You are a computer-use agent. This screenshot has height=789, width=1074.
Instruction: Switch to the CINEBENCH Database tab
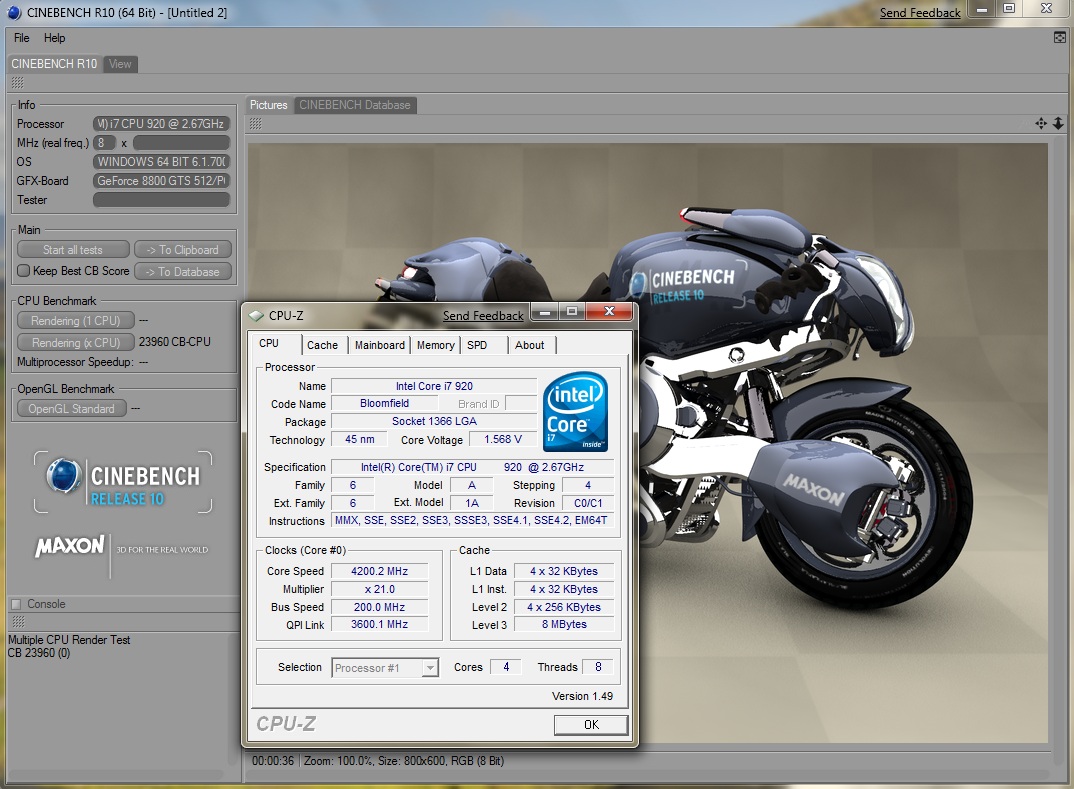coord(355,105)
